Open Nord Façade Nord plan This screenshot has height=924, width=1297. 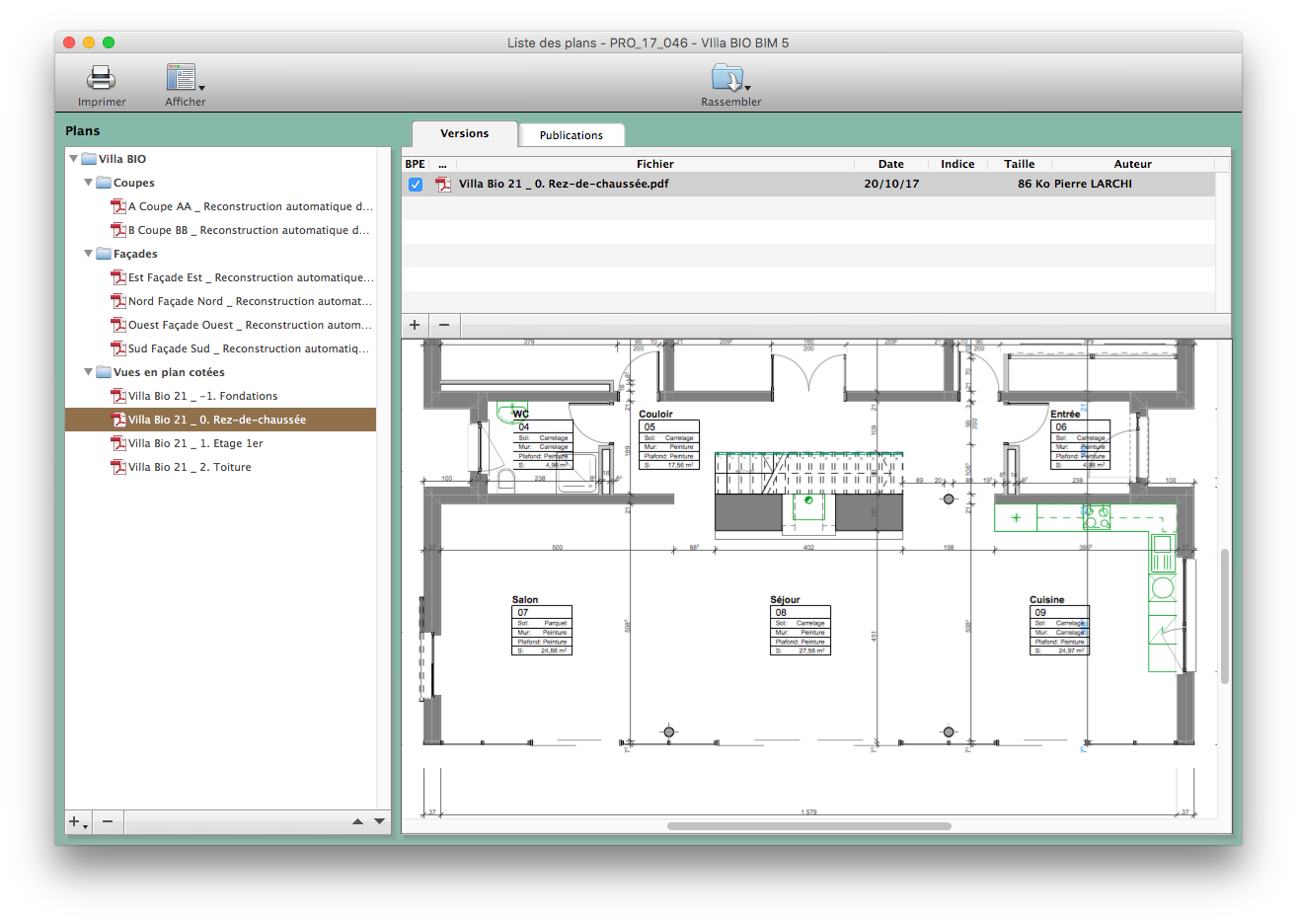coord(250,302)
